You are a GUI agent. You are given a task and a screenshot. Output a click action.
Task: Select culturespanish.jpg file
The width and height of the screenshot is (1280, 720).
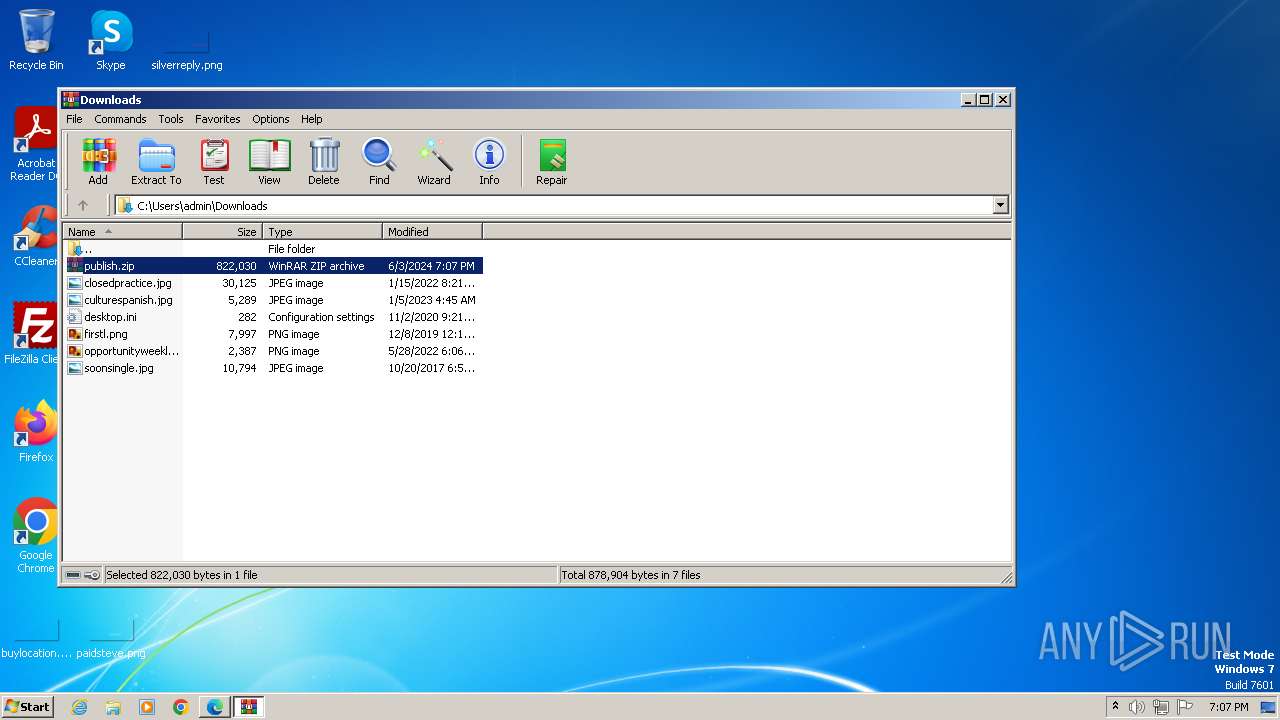[273, 300]
